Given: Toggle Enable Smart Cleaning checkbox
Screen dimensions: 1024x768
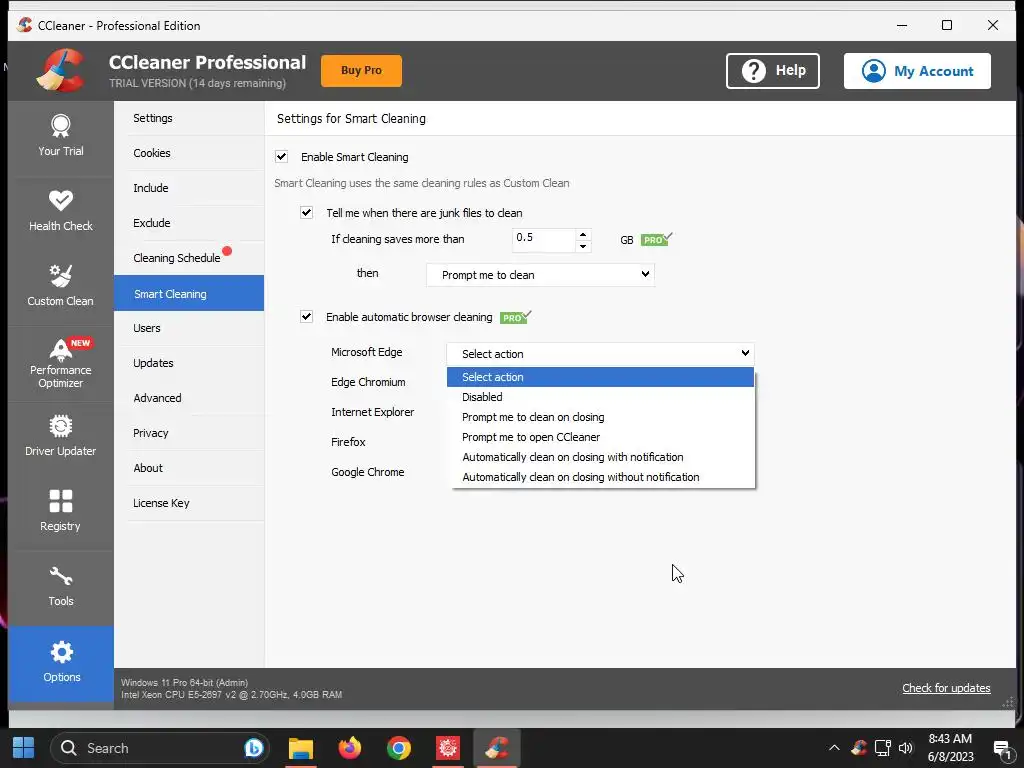Looking at the screenshot, I should point(281,157).
